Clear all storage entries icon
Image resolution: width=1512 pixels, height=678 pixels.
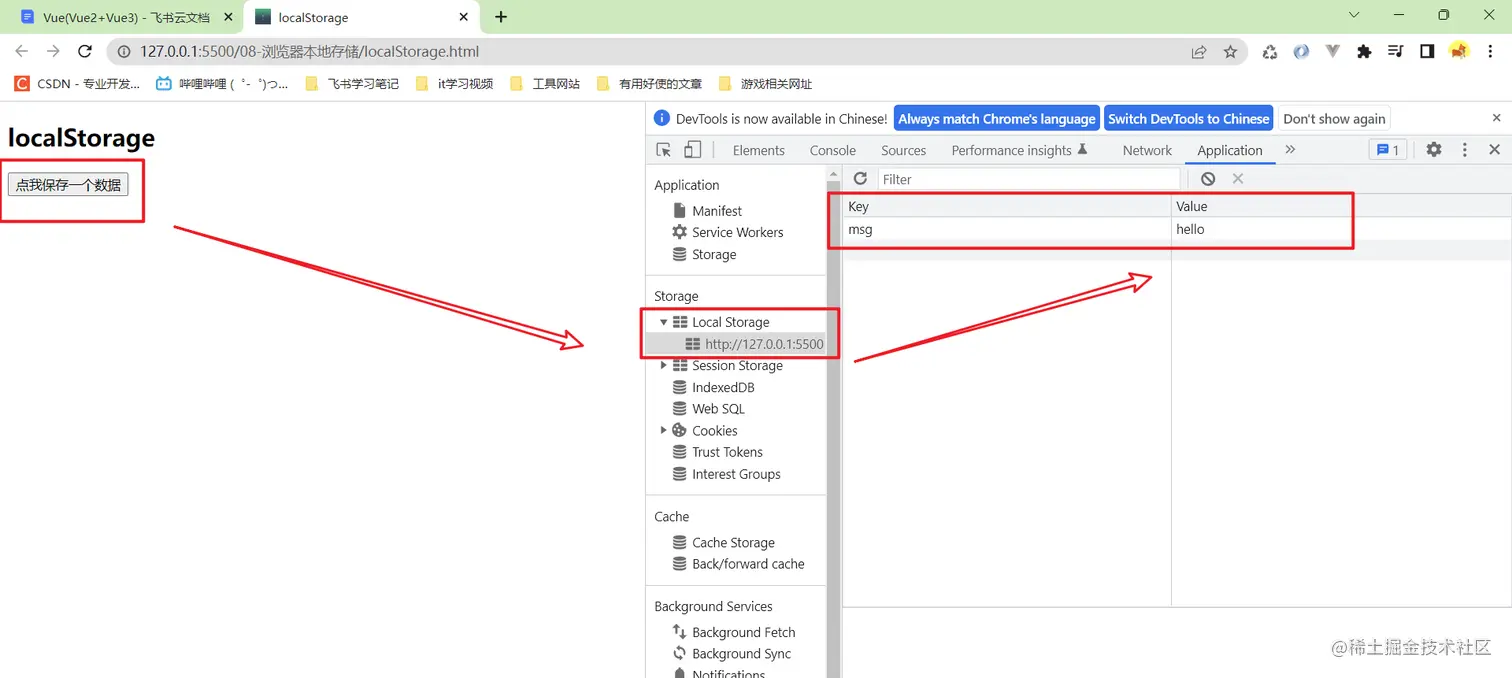[x=1208, y=179]
